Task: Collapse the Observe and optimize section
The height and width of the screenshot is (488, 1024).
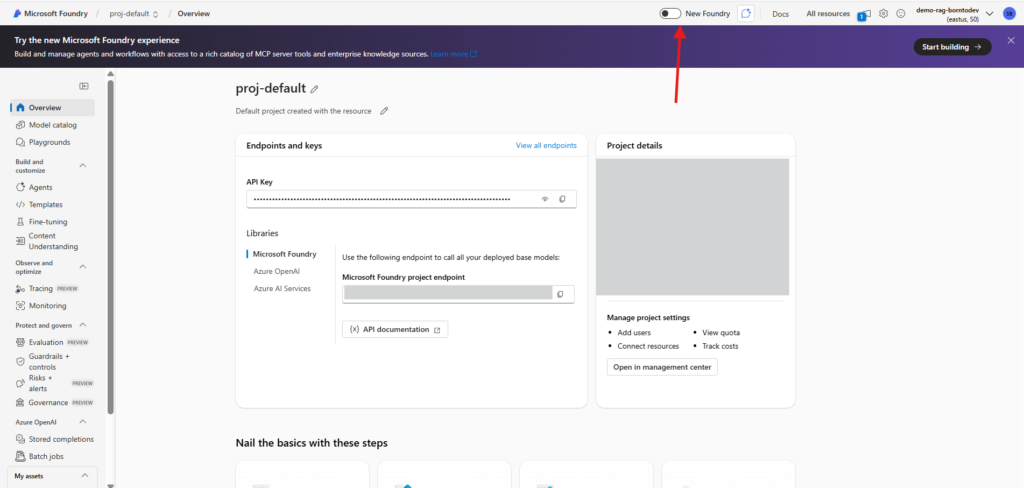Action: 83,267
